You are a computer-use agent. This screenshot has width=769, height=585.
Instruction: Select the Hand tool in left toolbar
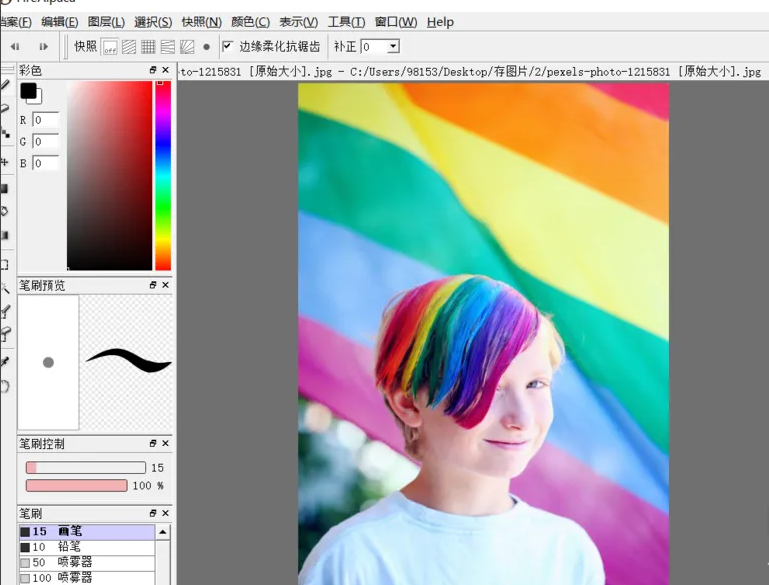click(5, 386)
